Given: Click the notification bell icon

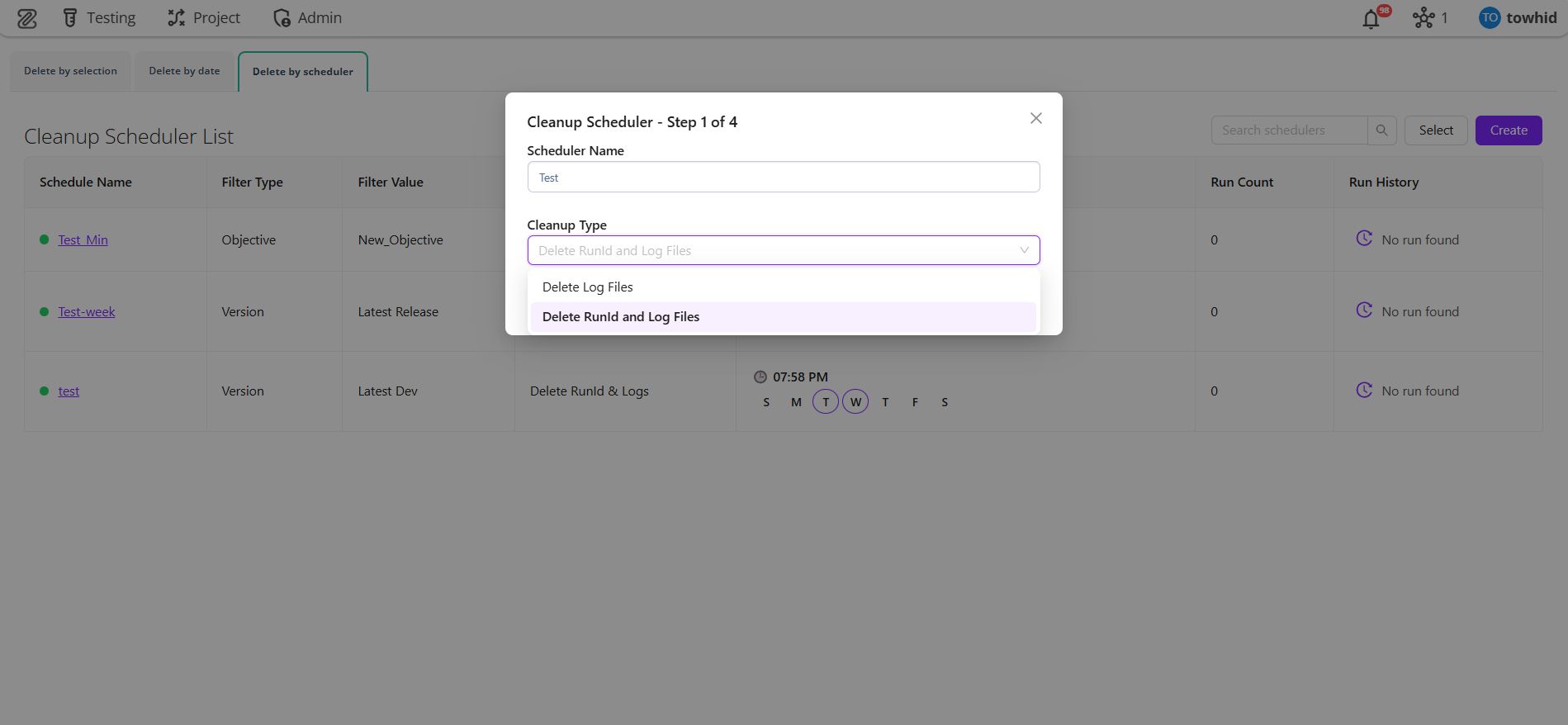Looking at the screenshot, I should tap(1371, 19).
